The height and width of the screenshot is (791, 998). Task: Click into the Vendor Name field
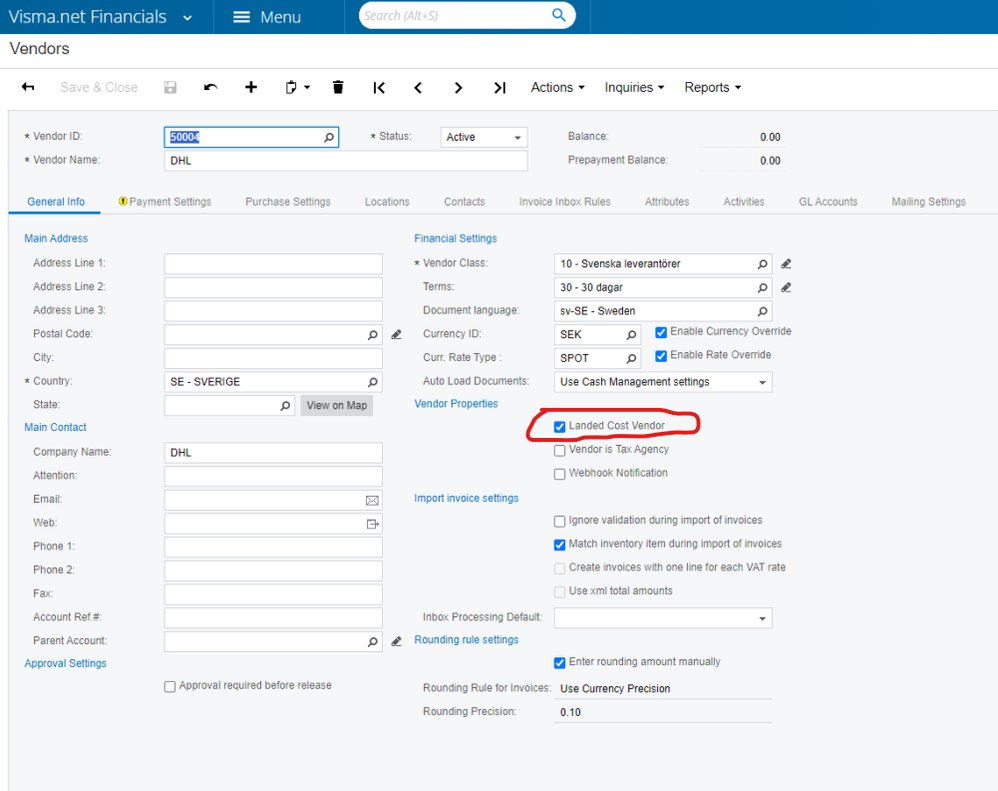click(x=346, y=161)
